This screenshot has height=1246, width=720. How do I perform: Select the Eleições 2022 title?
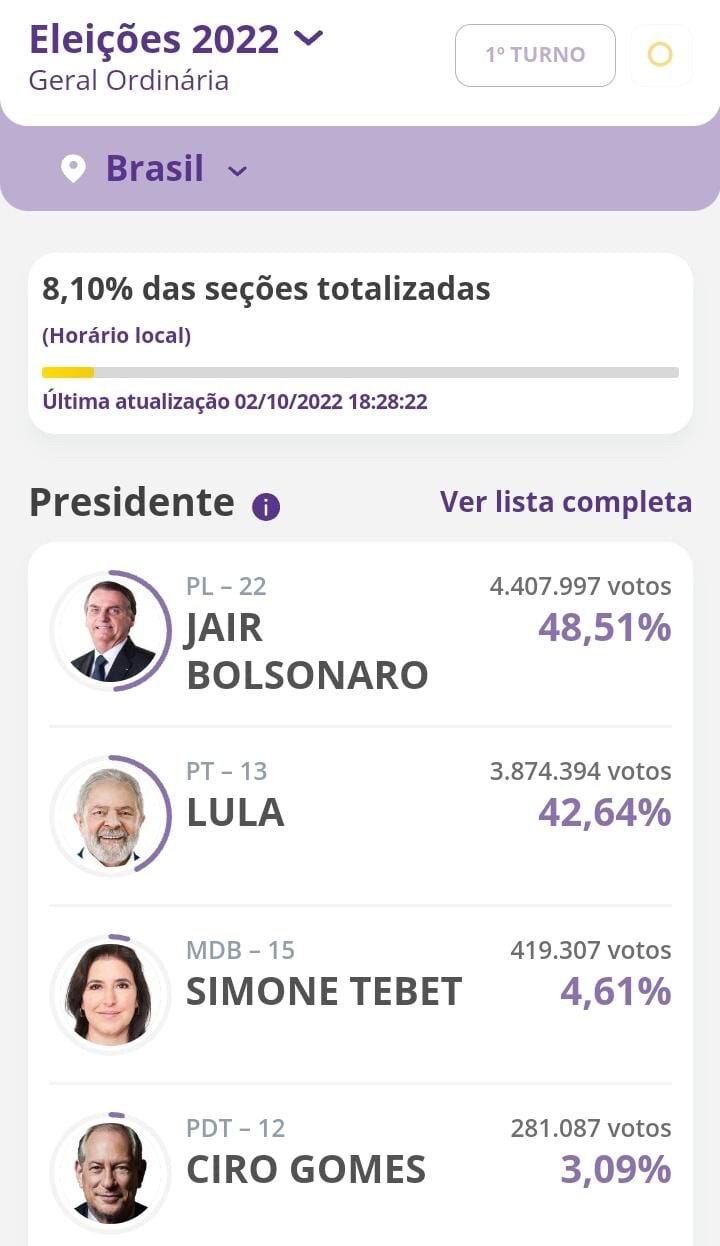coord(154,40)
